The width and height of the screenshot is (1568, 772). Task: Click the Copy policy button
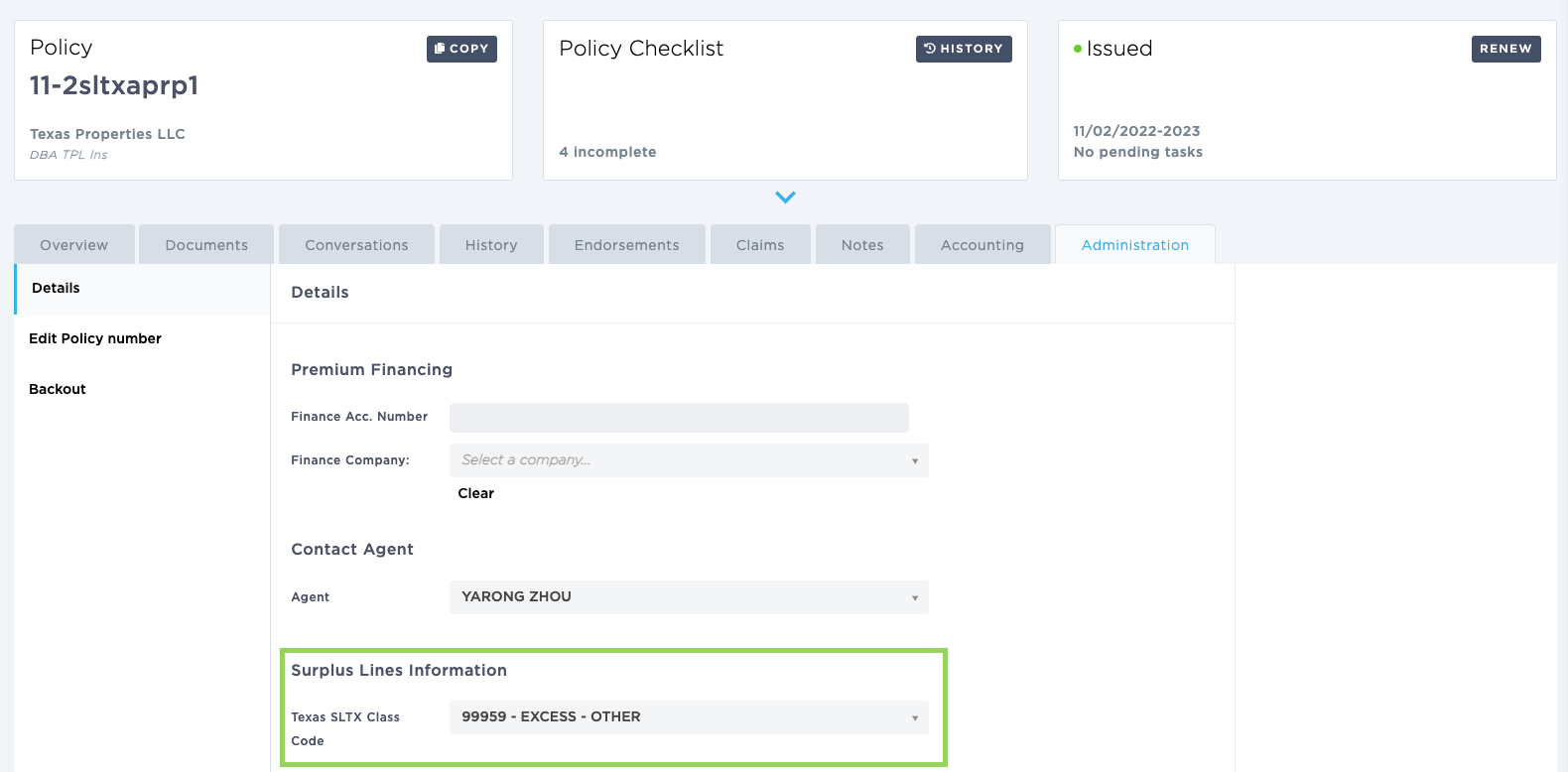point(461,49)
